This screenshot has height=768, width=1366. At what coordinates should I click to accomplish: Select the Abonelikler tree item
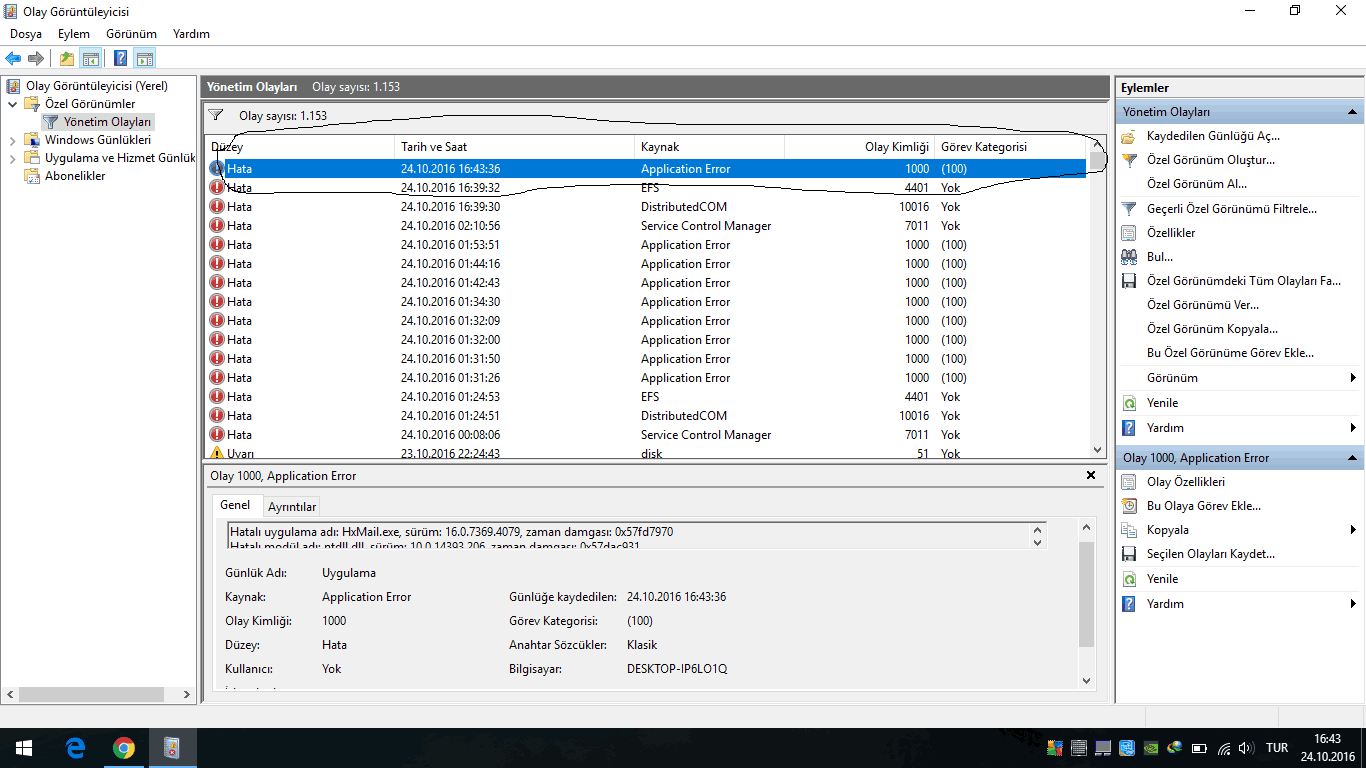74,176
